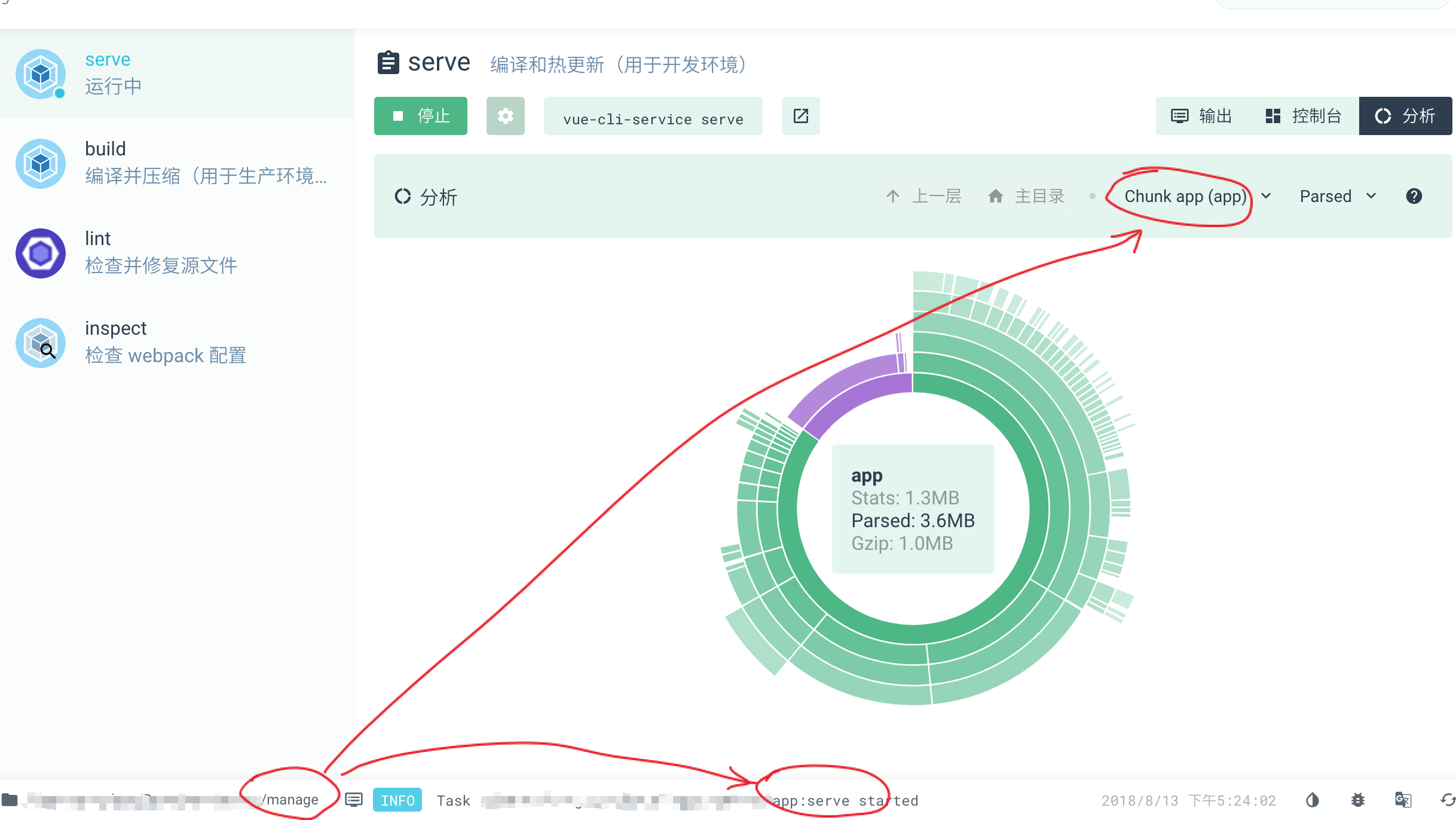The height and width of the screenshot is (820, 1456).
Task: Click the translate icon in status bar
Action: (1403, 800)
